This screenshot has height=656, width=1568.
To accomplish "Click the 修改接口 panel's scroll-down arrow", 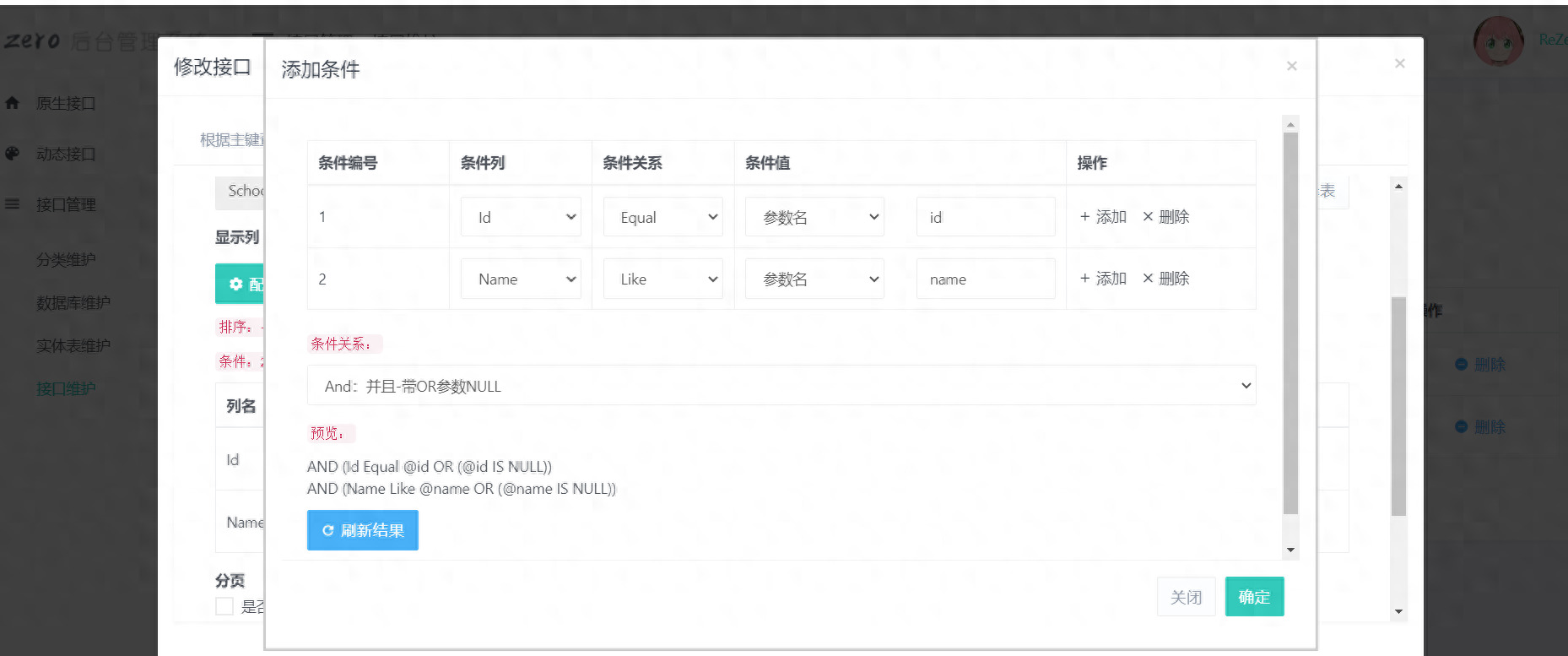I will (1398, 612).
